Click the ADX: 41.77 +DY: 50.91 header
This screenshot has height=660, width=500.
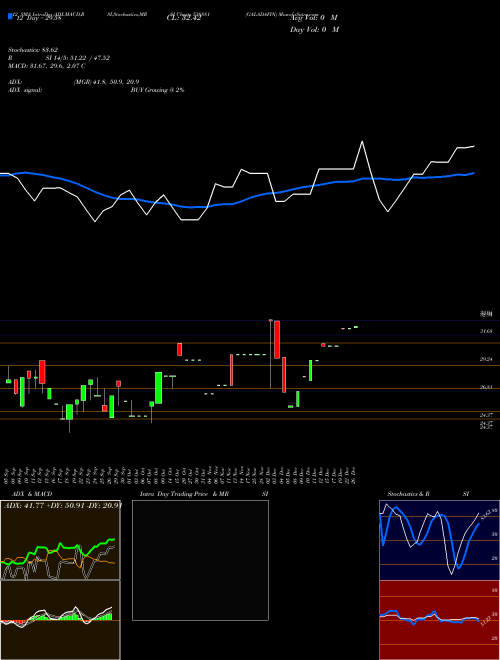pos(62,505)
